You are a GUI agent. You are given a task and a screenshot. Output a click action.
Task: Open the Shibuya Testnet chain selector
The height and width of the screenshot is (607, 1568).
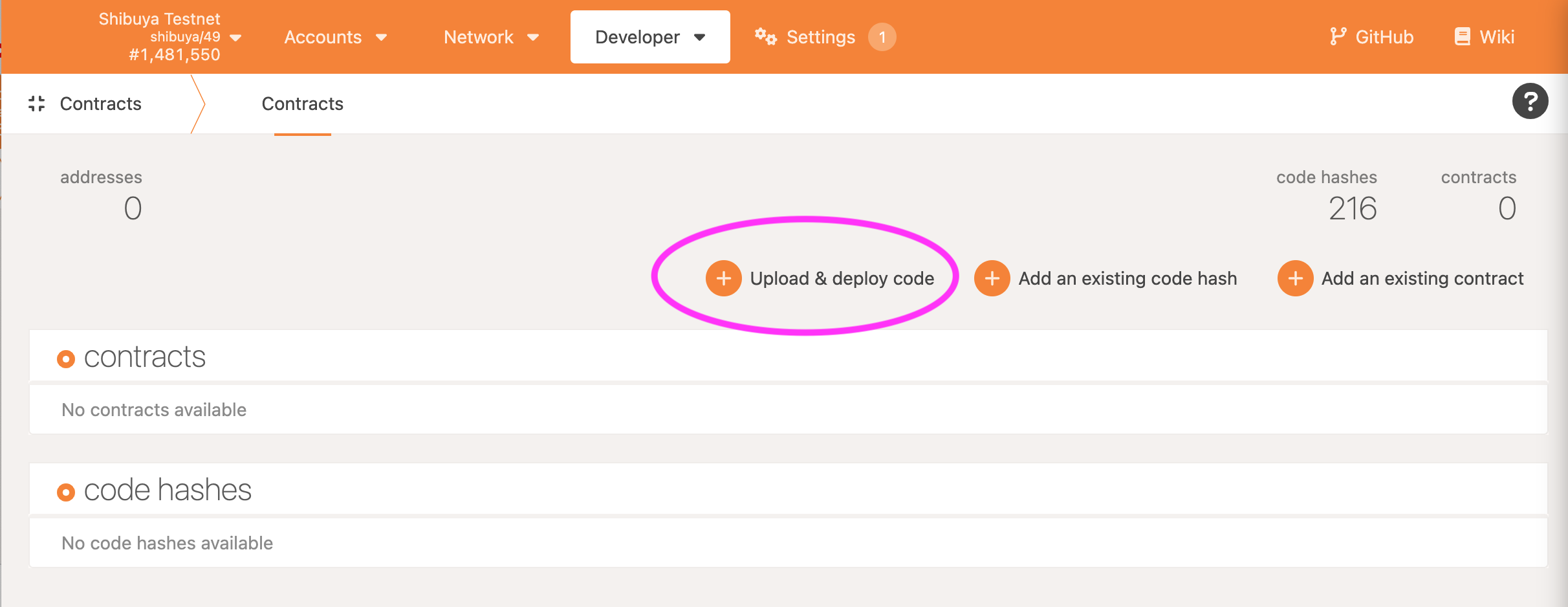[x=169, y=37]
